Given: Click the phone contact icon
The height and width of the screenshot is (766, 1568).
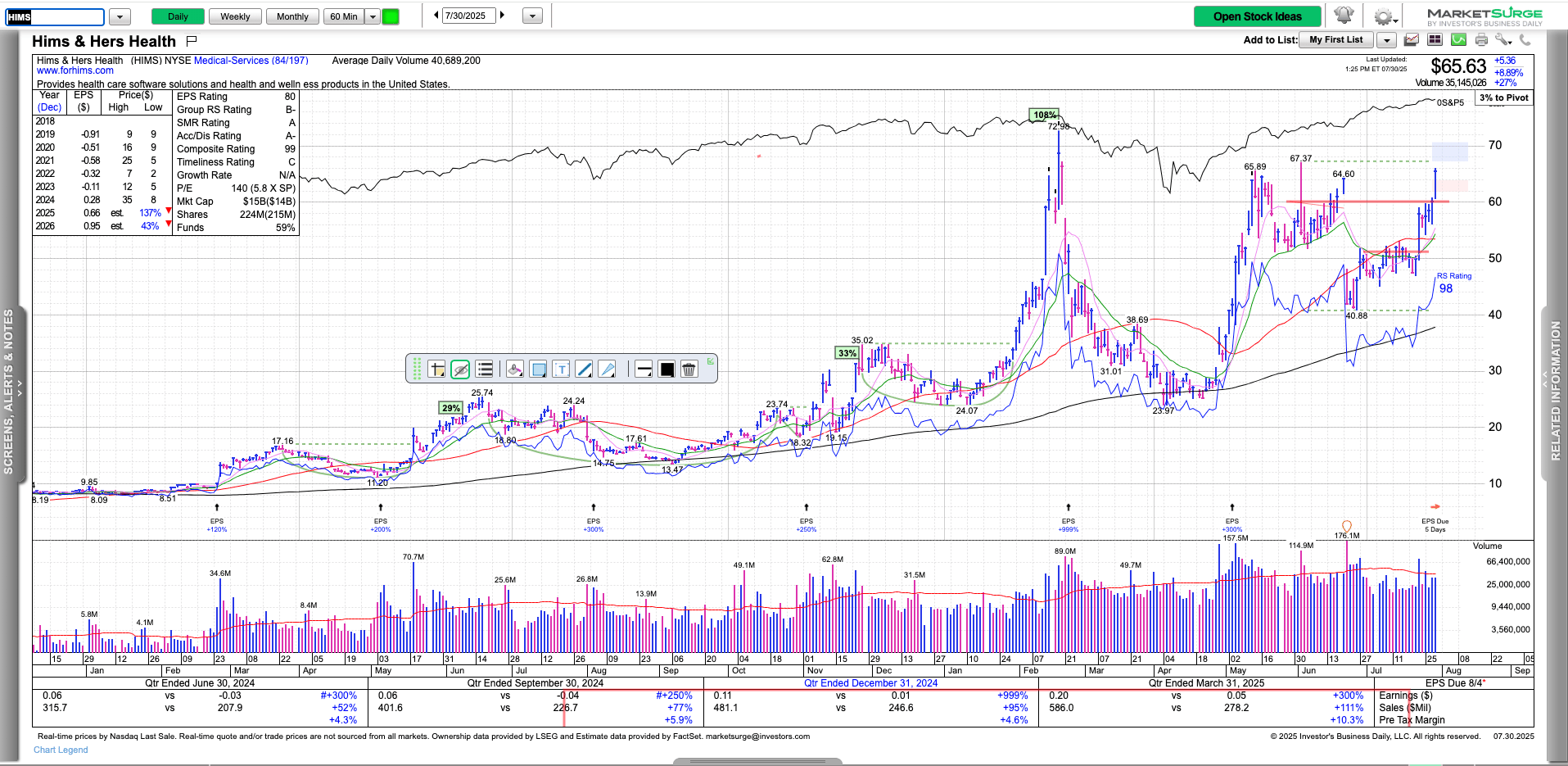Looking at the screenshot, I should pos(1525,39).
